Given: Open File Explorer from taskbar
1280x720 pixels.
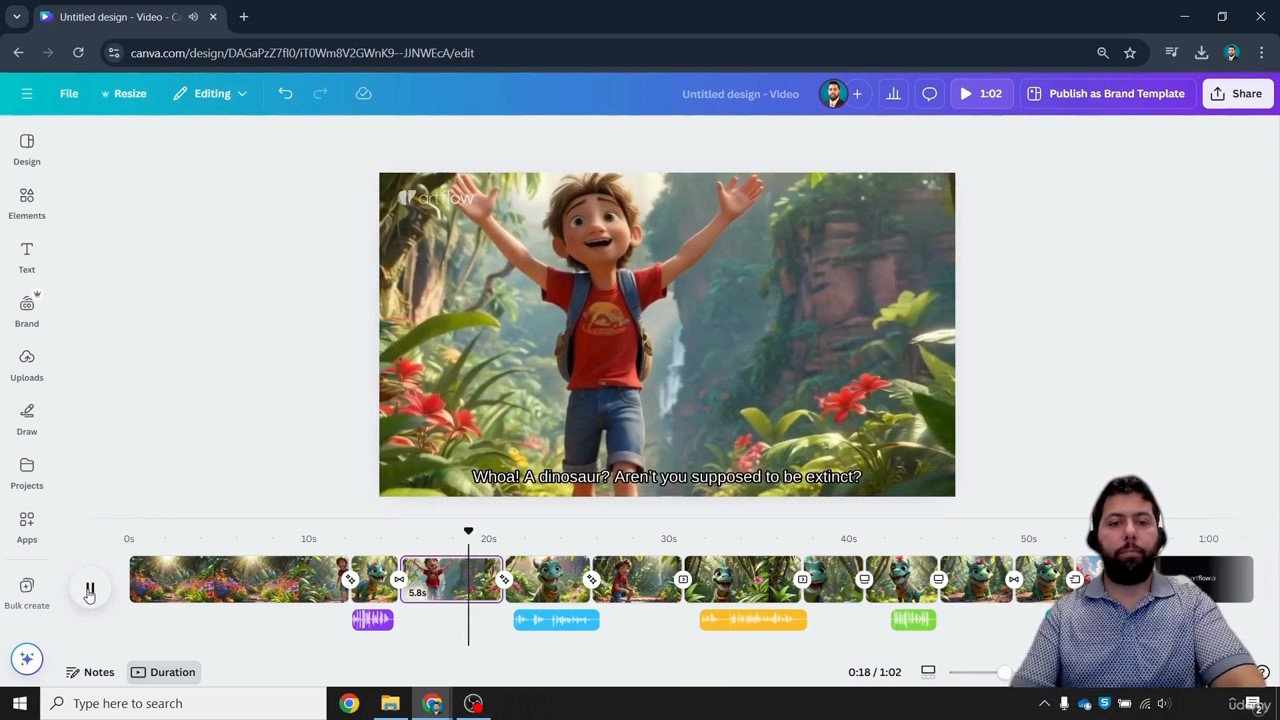Looking at the screenshot, I should pyautogui.click(x=390, y=703).
